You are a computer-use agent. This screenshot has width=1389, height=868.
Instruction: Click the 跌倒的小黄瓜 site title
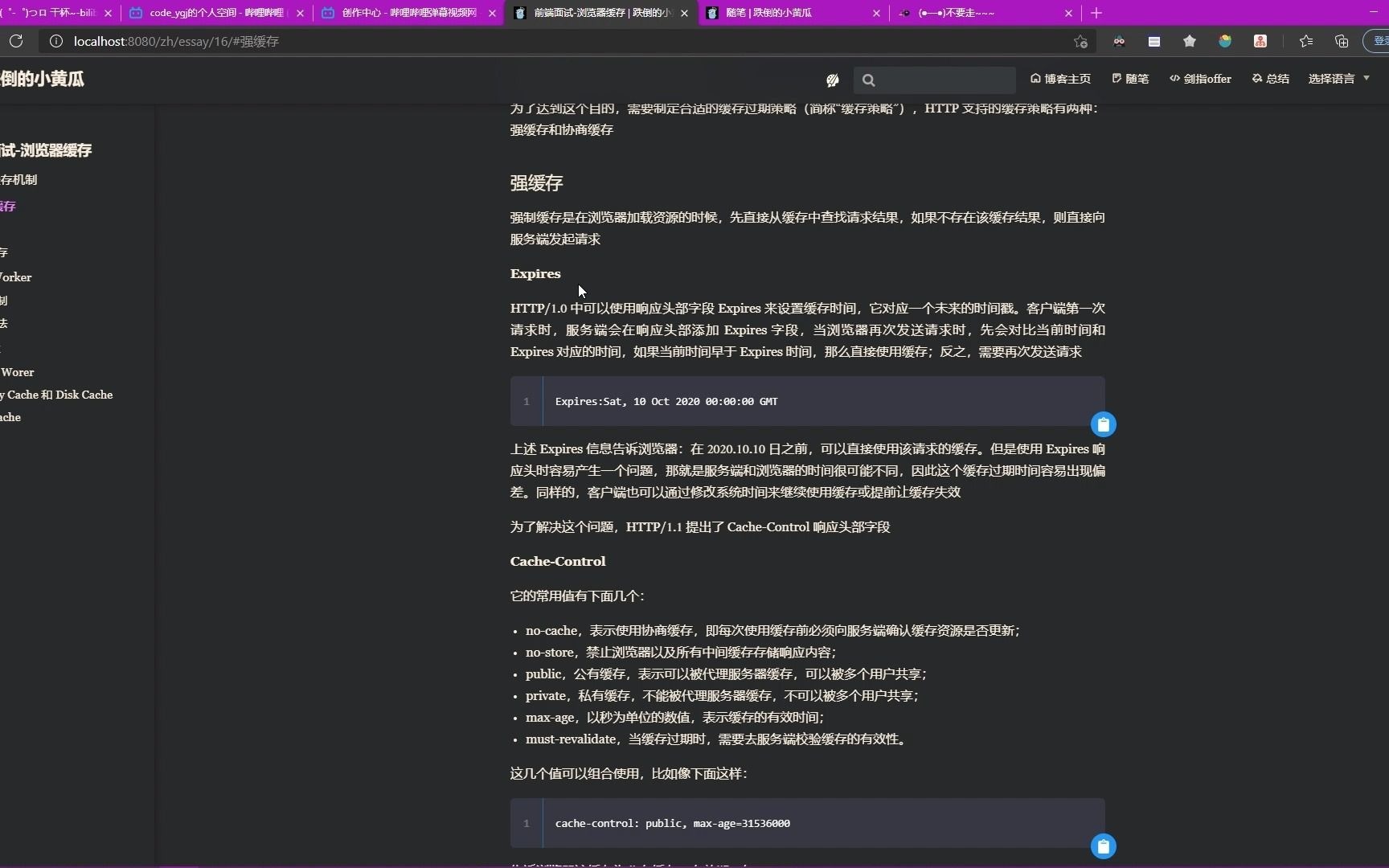[42, 79]
